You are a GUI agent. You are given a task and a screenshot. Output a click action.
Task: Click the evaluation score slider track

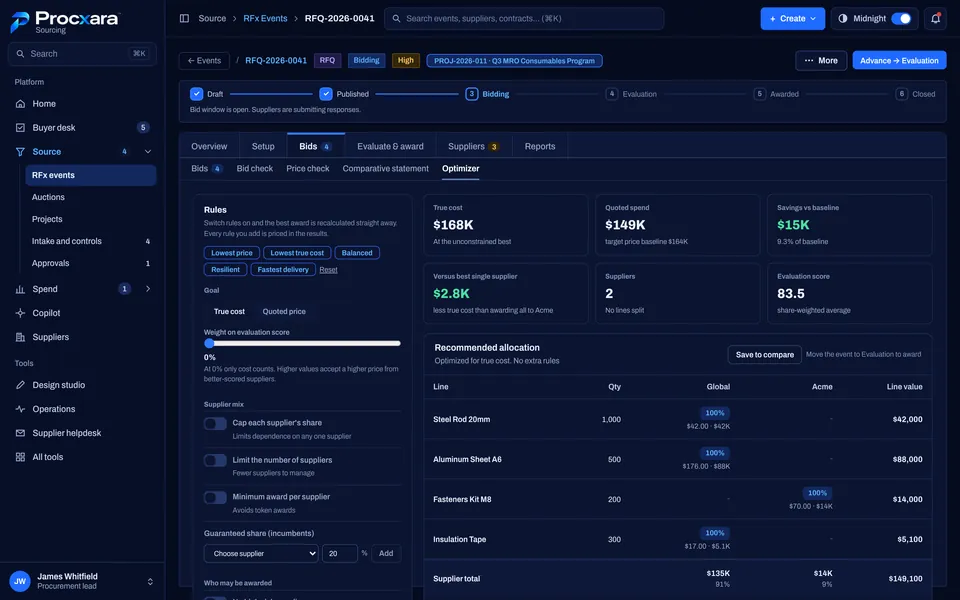click(302, 343)
